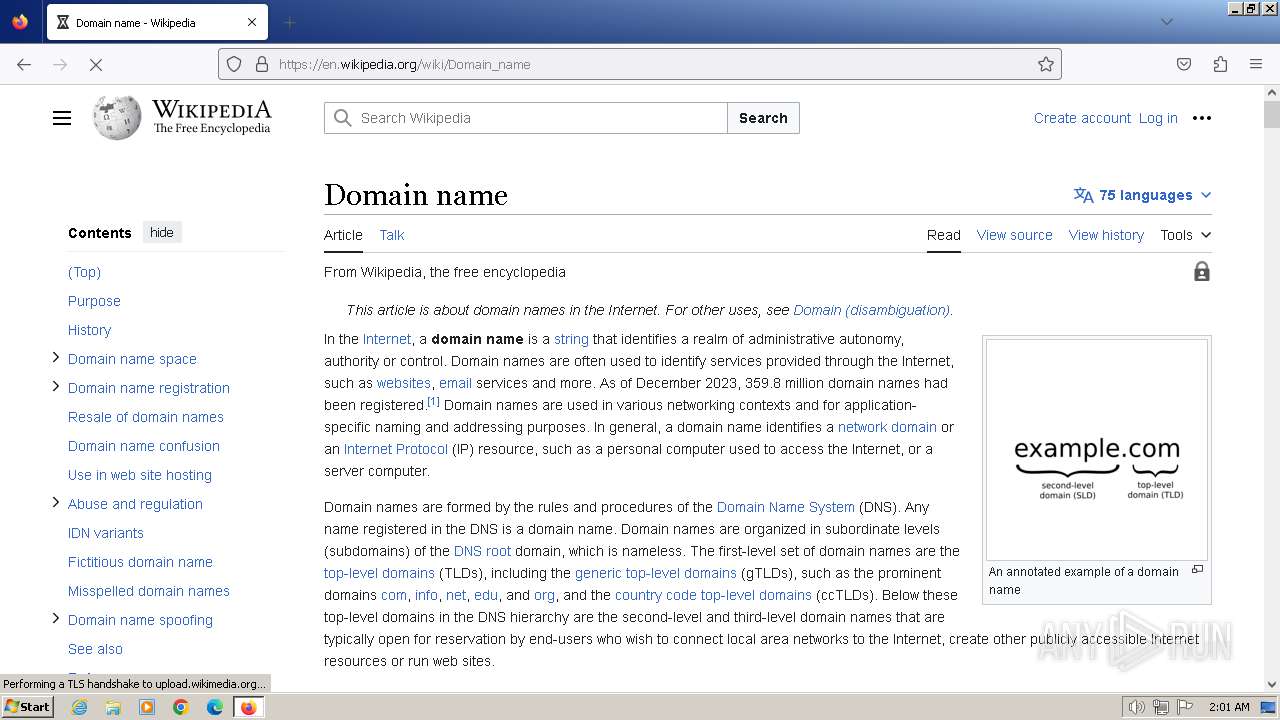Select the Article tab
Image resolution: width=1280 pixels, height=720 pixels.
click(343, 235)
